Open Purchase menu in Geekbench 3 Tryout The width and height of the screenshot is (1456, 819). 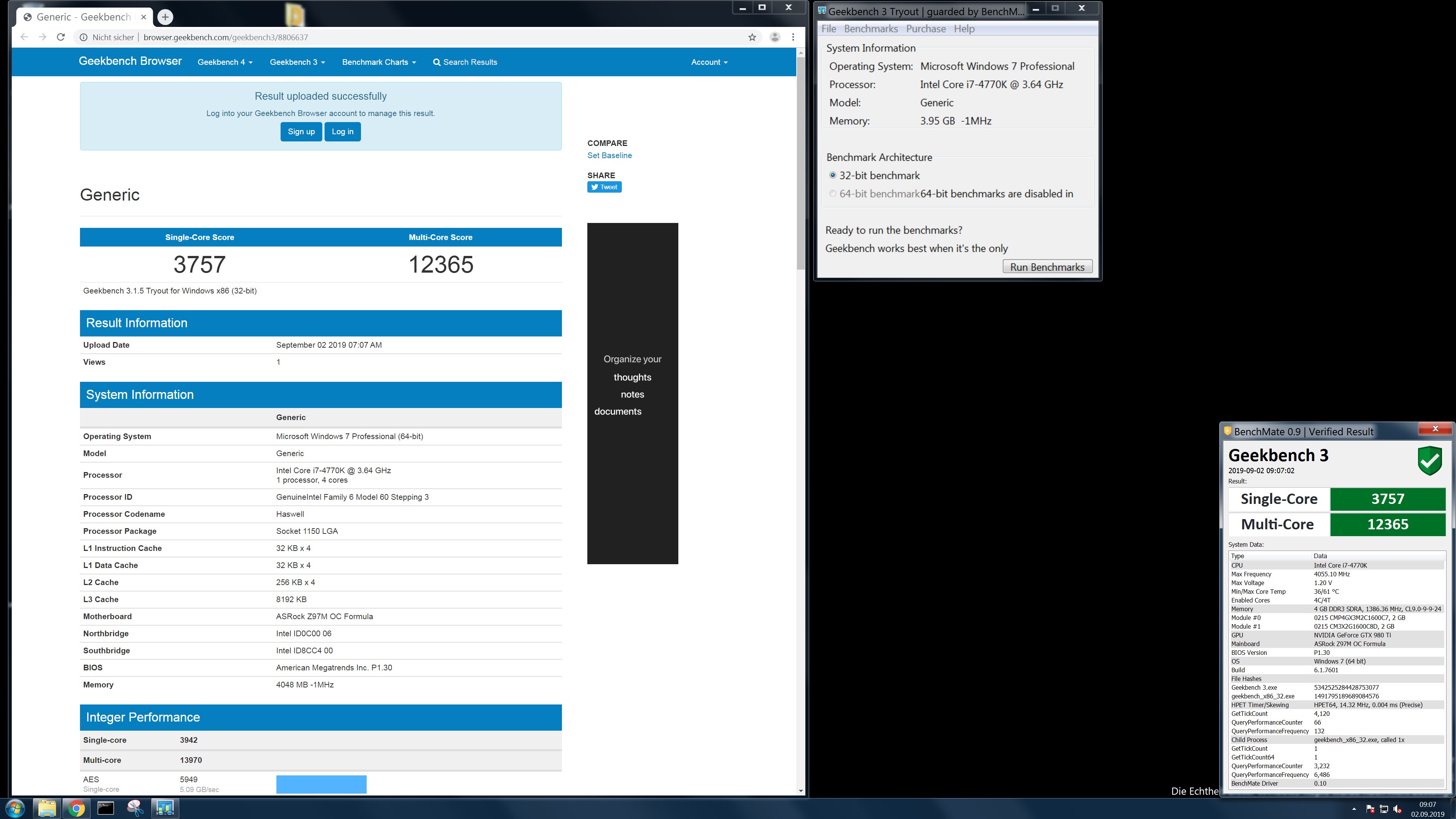pos(926,29)
